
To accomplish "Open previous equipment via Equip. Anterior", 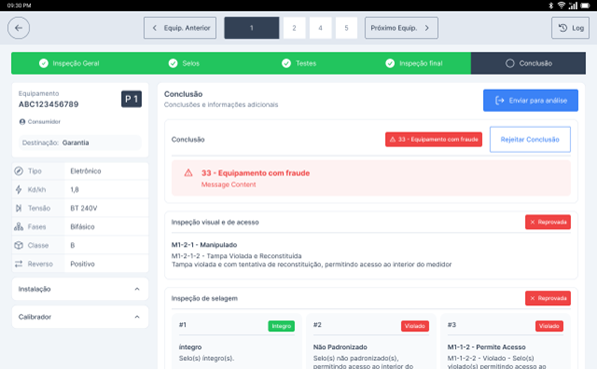I will tap(180, 28).
